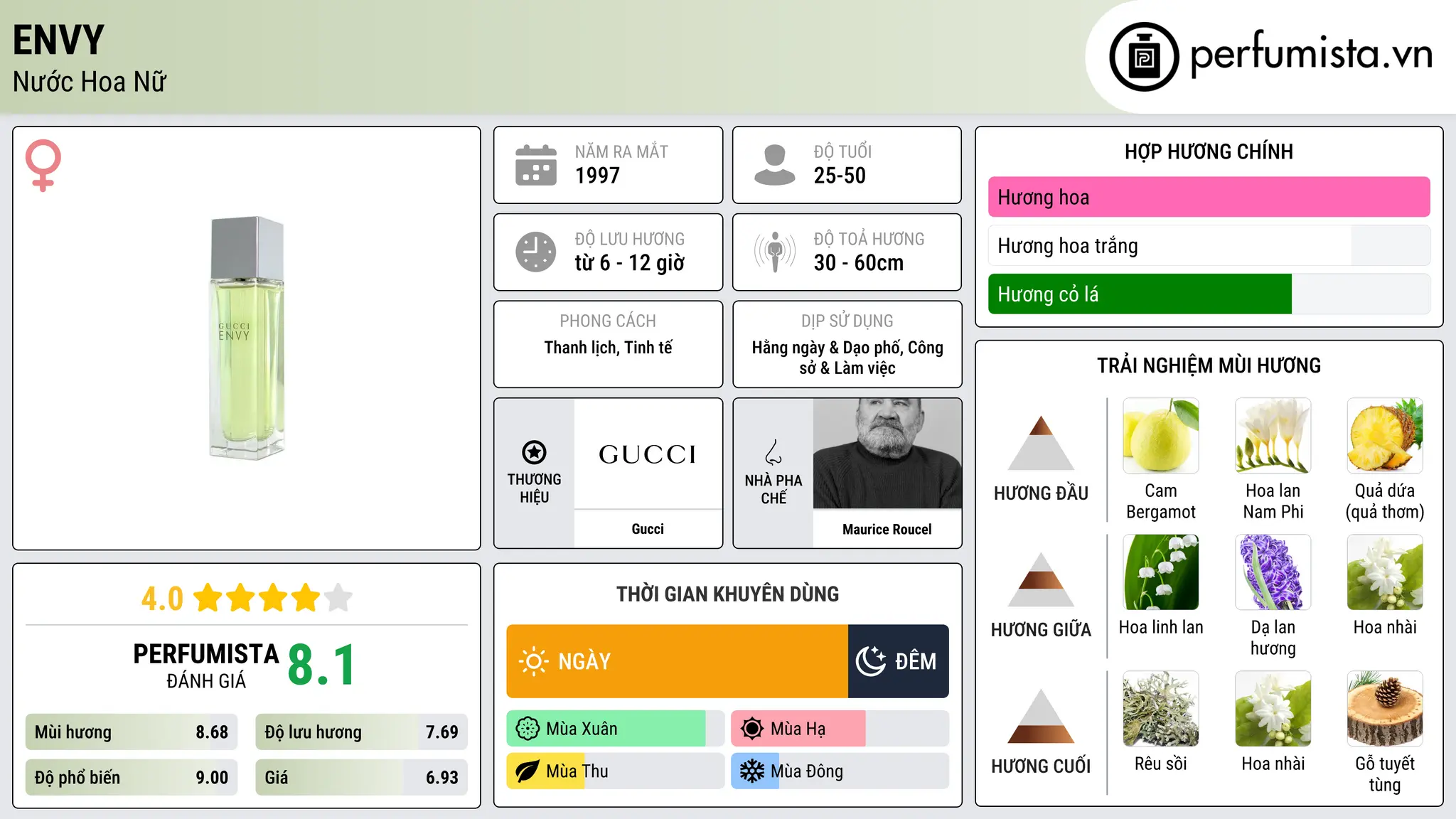Viewport: 1456px width, 819px height.
Task: Click the autumn leaf icon
Action: pyautogui.click(x=528, y=771)
